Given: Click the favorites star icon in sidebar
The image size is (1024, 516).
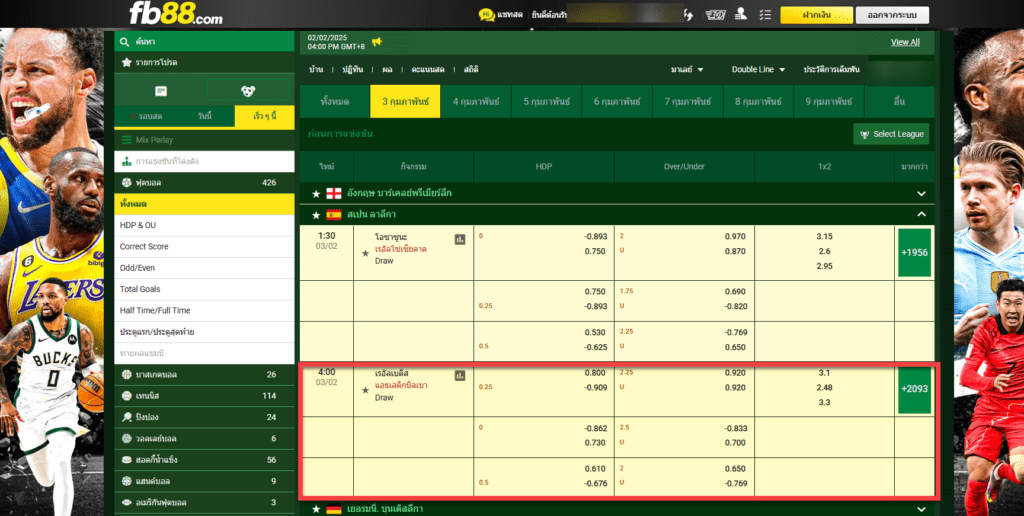Looking at the screenshot, I should (126, 63).
